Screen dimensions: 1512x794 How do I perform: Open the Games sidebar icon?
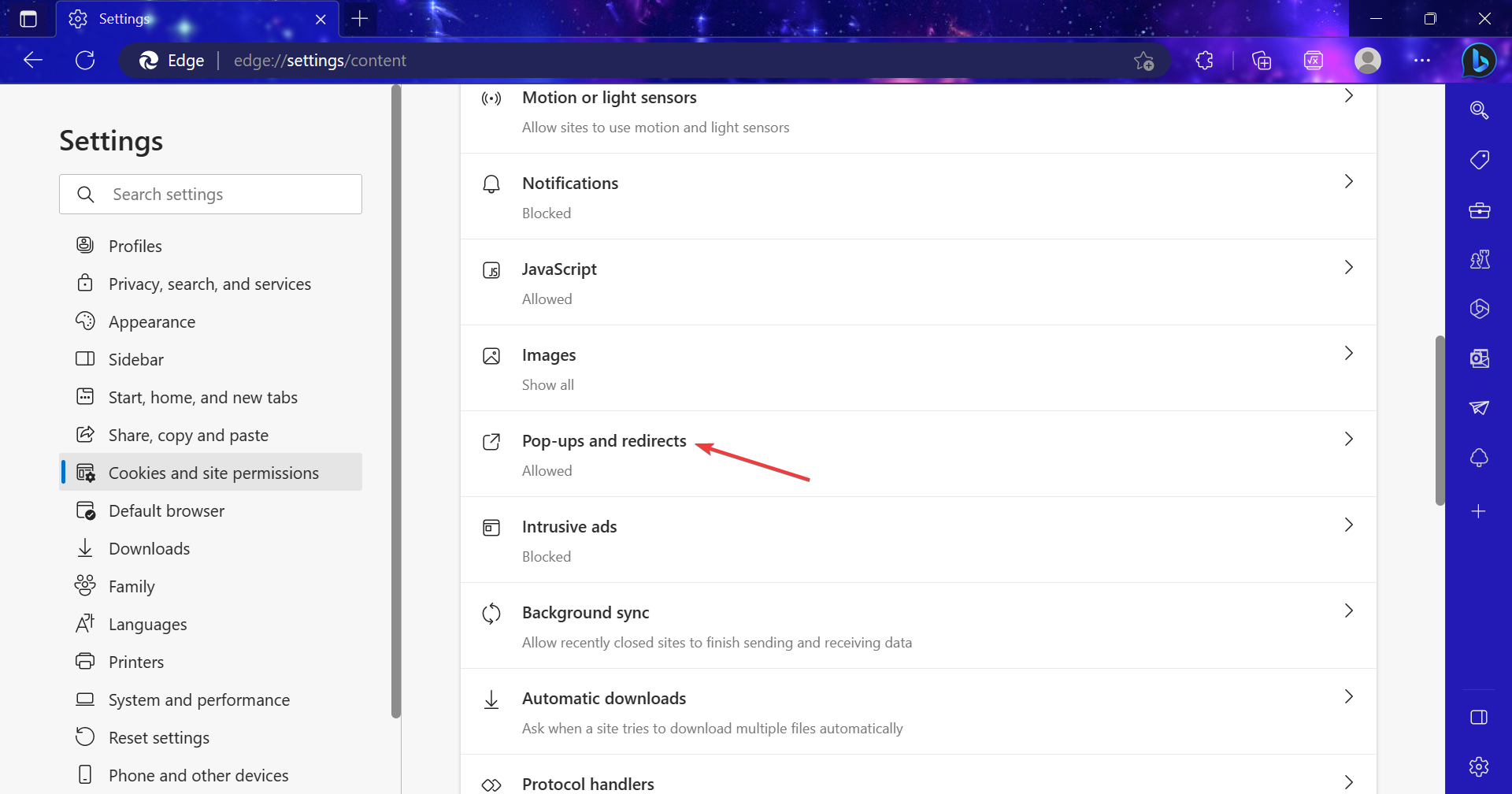coord(1479,259)
